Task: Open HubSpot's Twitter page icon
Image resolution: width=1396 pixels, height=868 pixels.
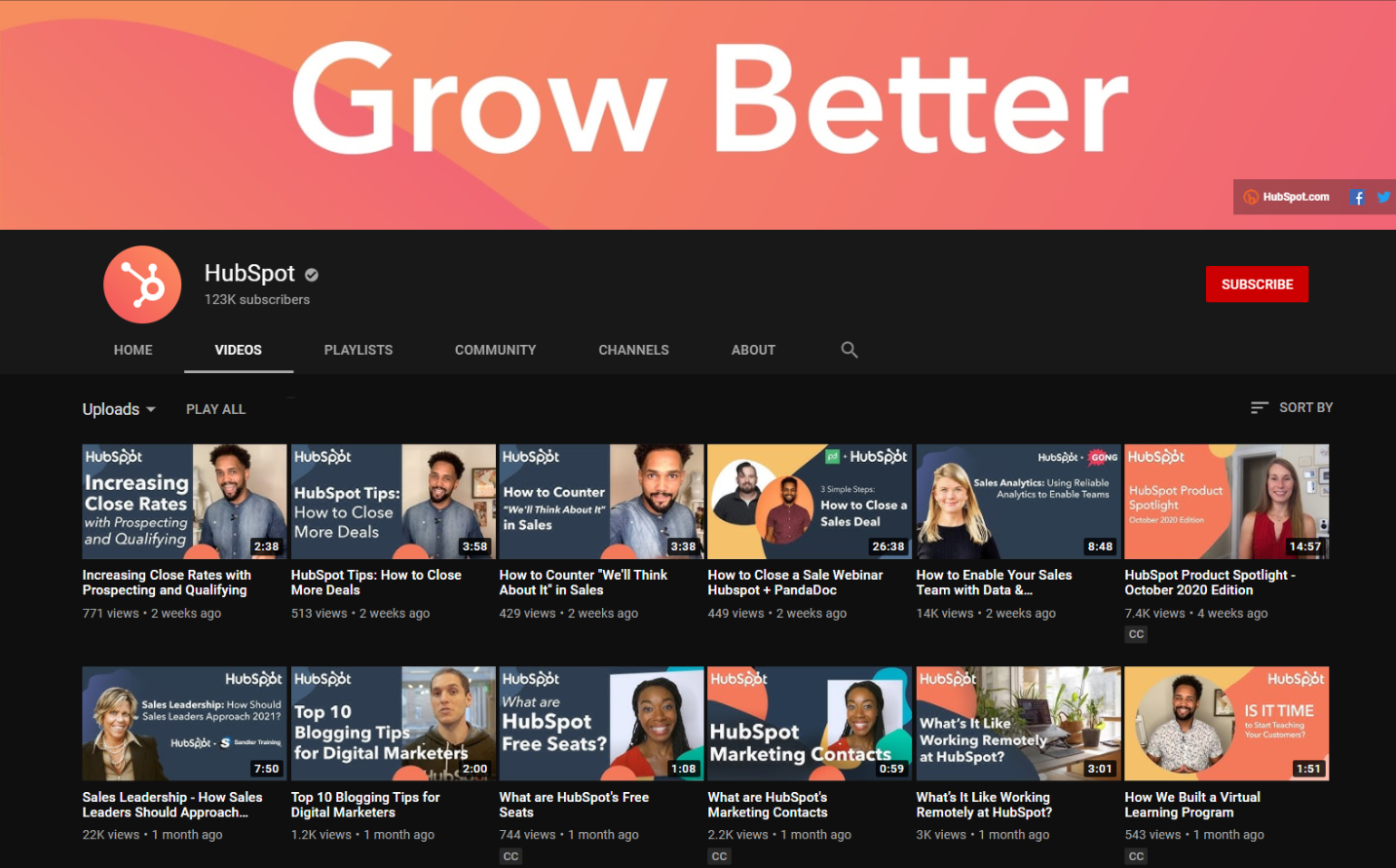Action: (1383, 197)
